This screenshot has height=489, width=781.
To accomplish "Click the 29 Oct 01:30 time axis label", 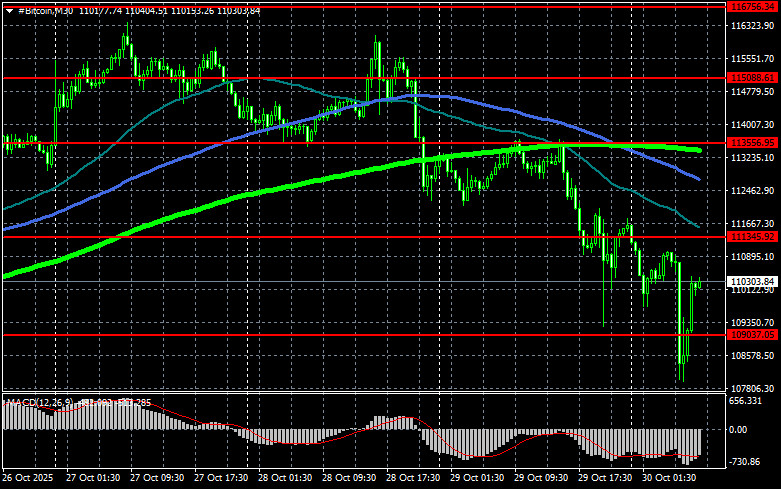I will click(477, 478).
